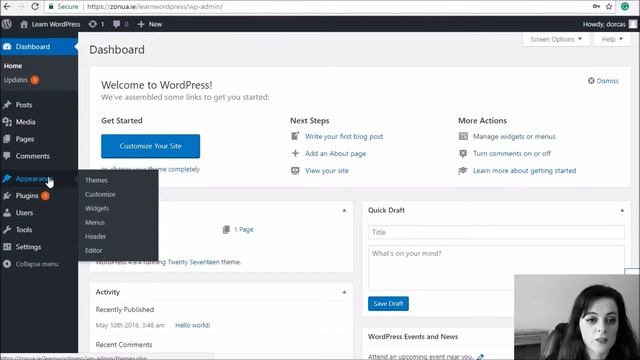640x360 pixels.
Task: Open the 1 Page link
Action: [x=243, y=229]
